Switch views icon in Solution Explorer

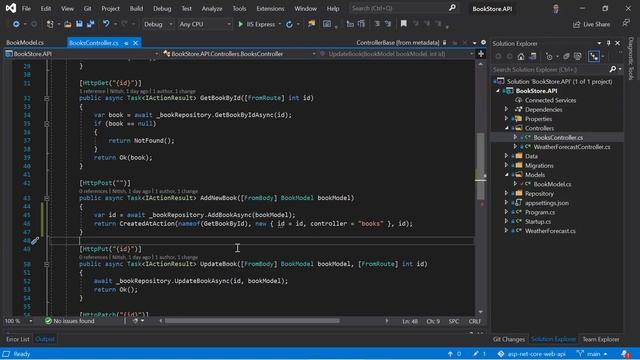532,57
